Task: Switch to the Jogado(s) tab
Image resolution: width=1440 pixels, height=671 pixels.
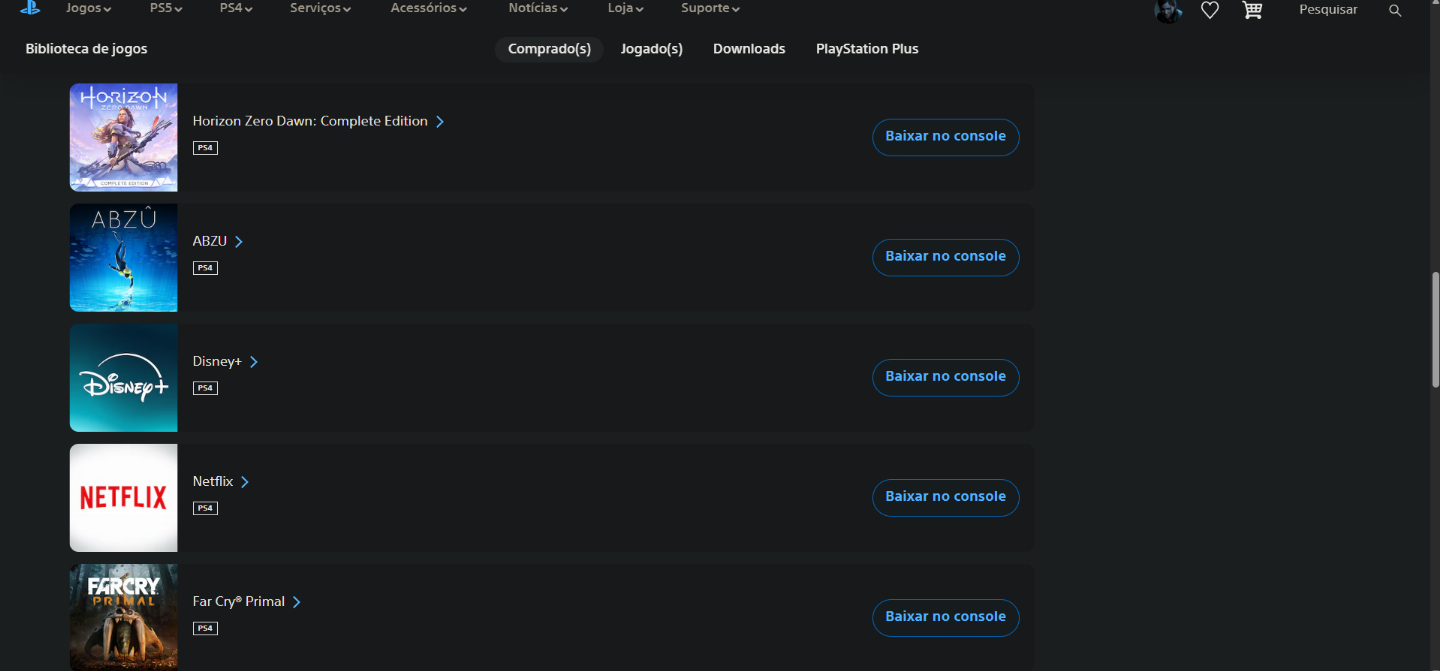Action: pos(651,49)
